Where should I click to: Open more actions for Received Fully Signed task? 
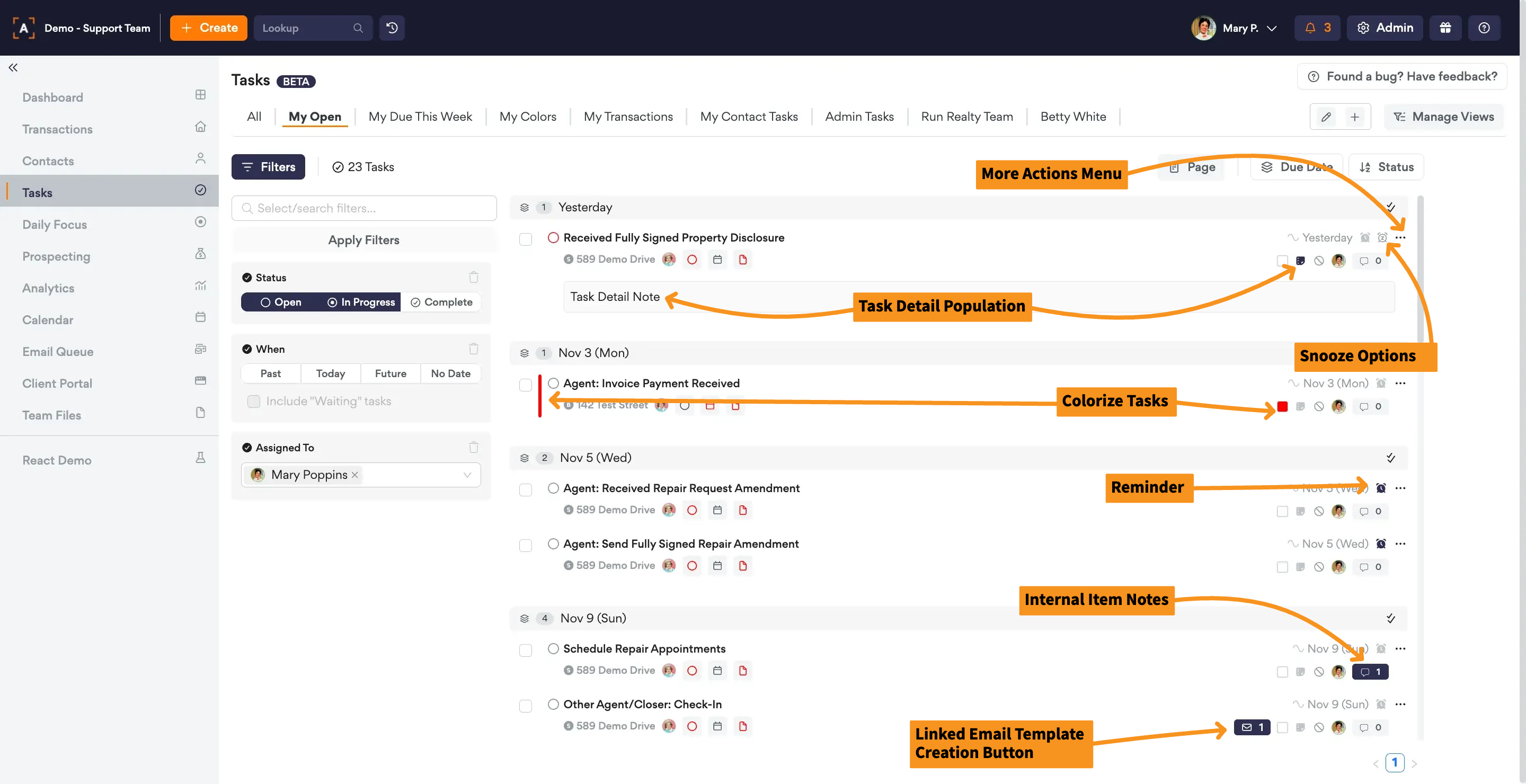1400,237
